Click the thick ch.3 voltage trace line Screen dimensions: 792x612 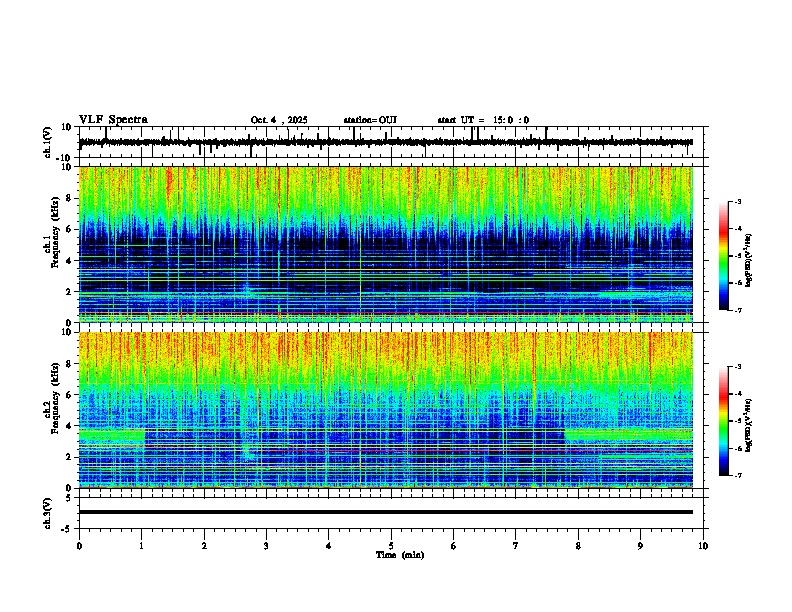386,512
